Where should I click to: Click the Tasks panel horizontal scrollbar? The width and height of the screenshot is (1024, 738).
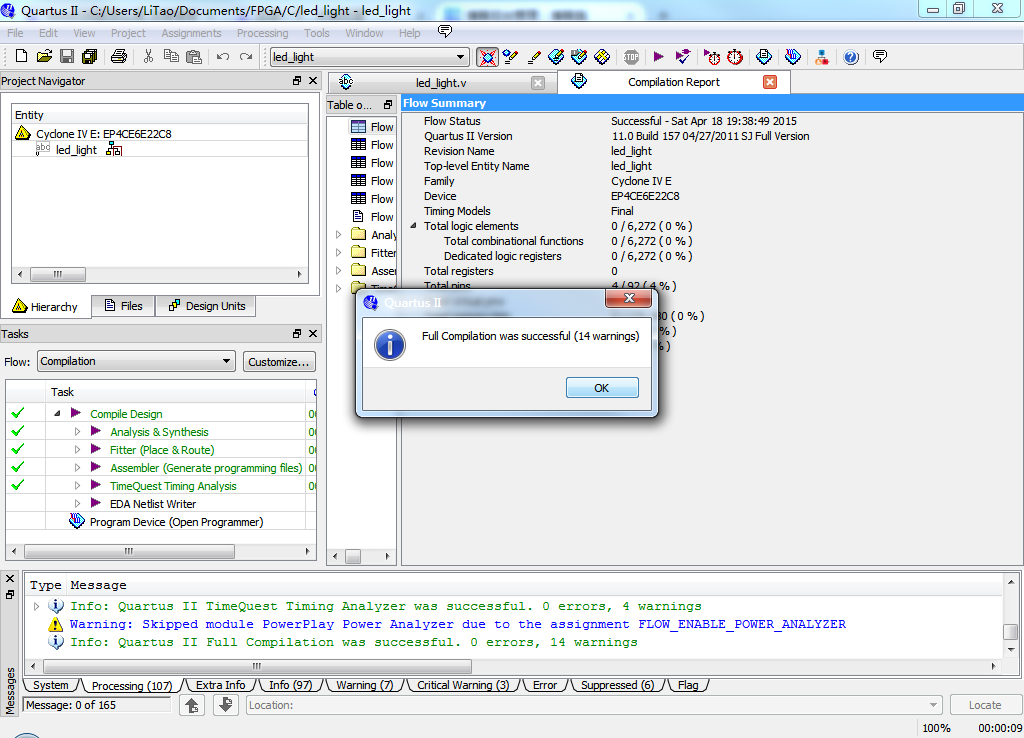point(129,551)
